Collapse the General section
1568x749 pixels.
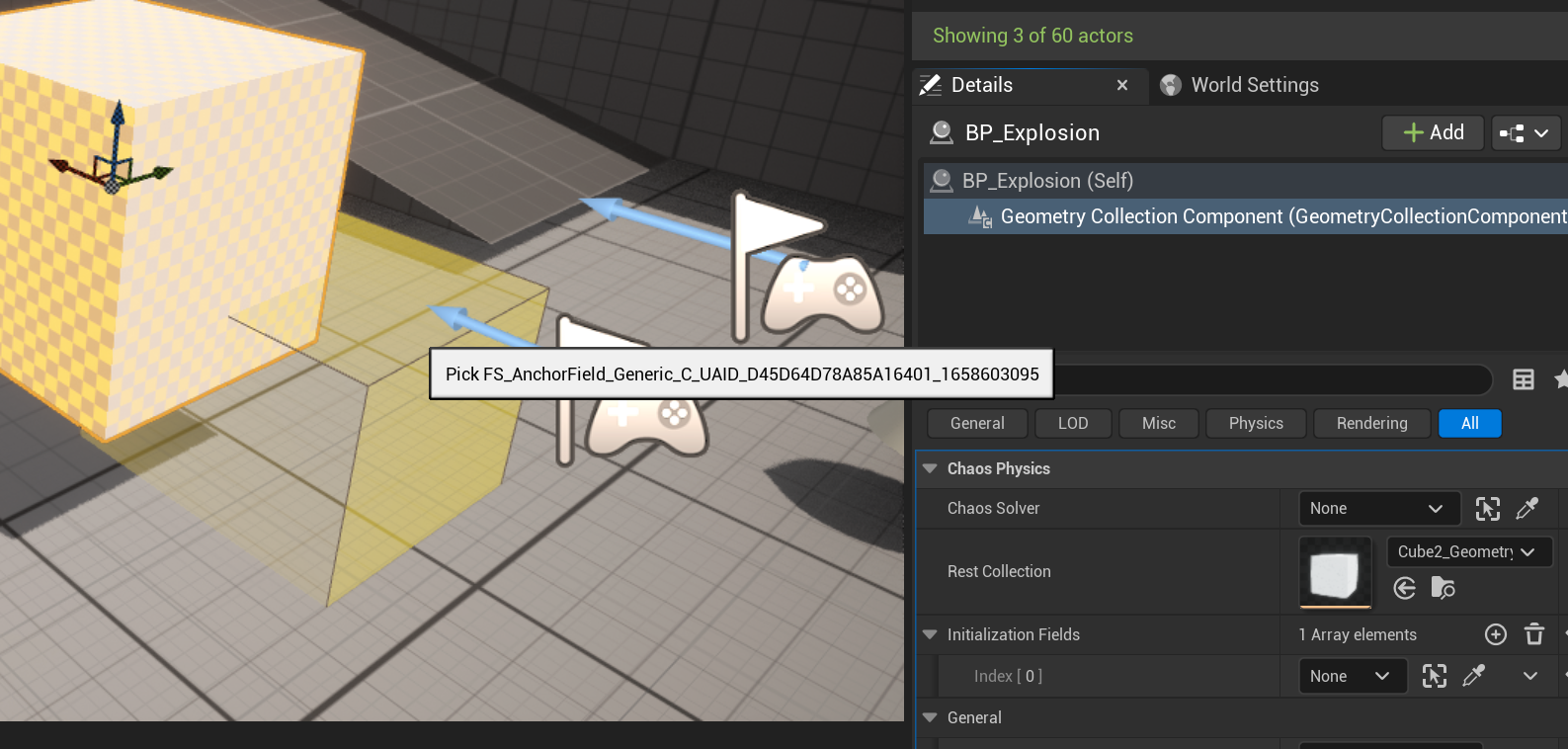coord(930,717)
